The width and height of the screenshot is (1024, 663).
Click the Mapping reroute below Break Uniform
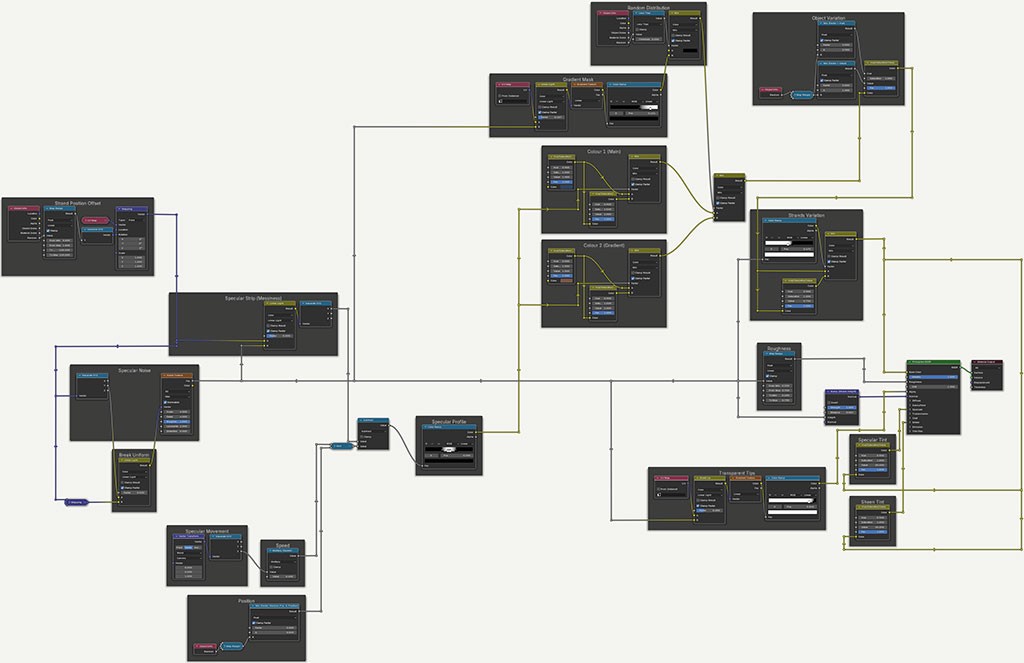click(75, 501)
